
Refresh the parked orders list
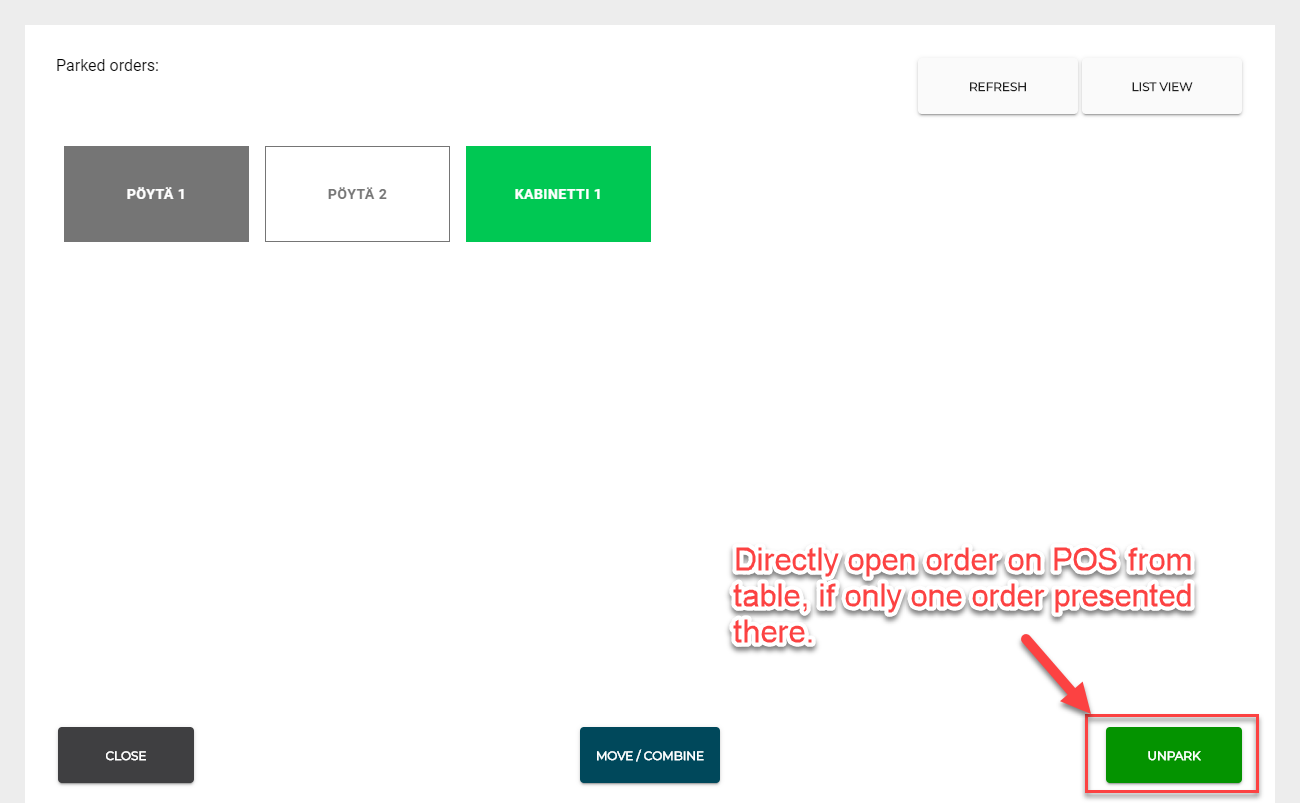tap(997, 87)
